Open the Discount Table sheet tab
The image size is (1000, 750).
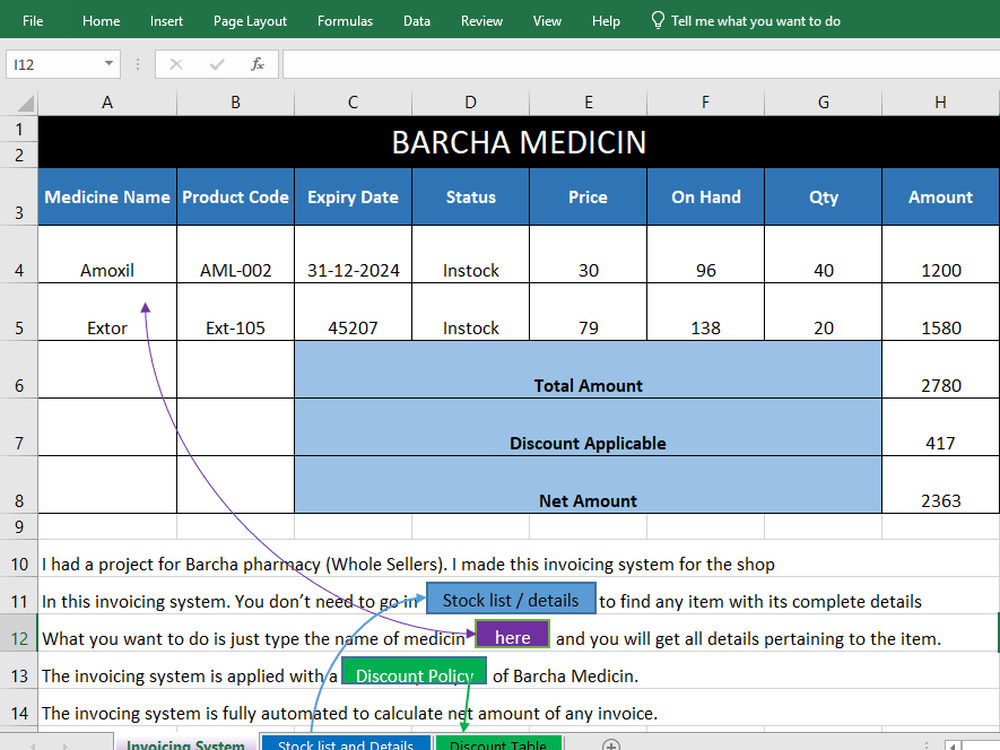coord(498,743)
